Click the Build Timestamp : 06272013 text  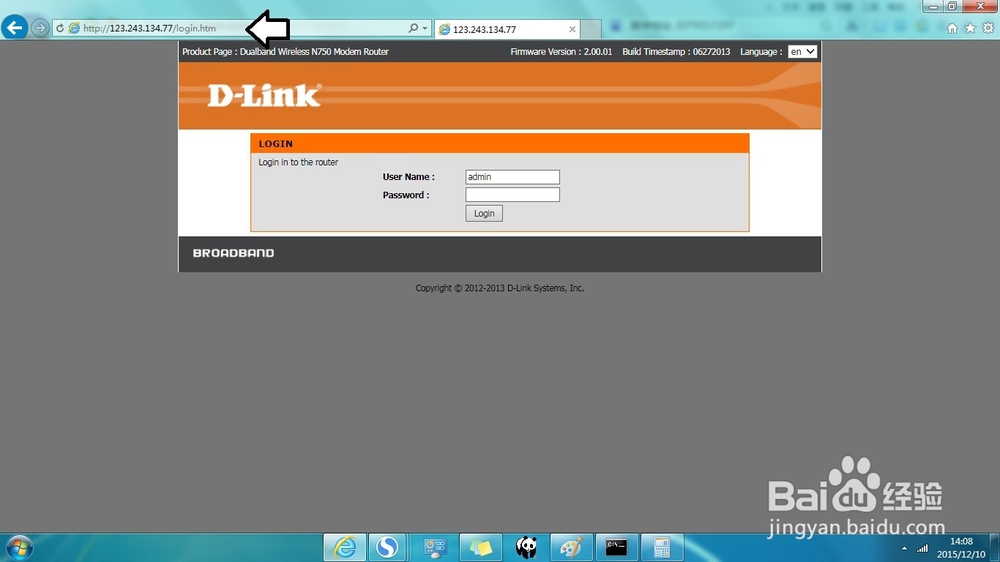tap(676, 52)
